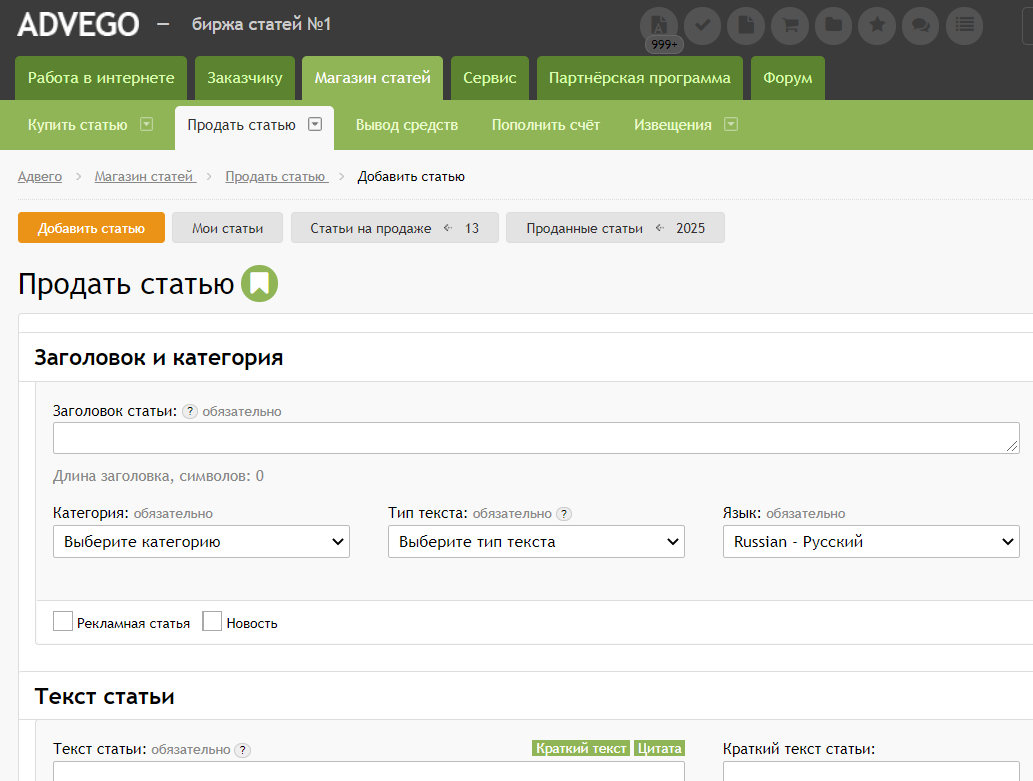Go to Пополнить счёт
This screenshot has height=781, width=1033.
click(545, 125)
